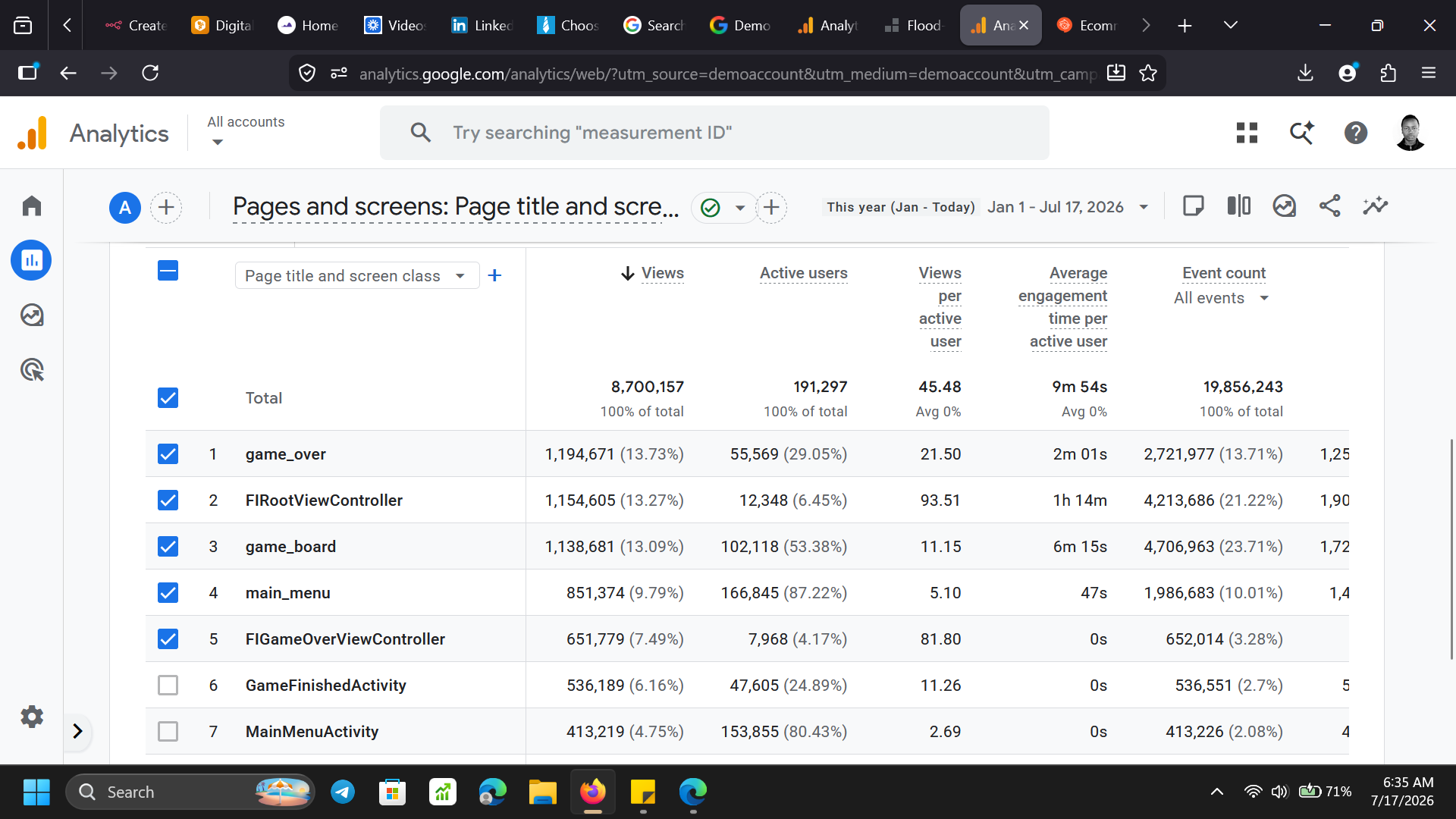The image size is (1456, 819).
Task: Uncheck the game_over row checkbox
Action: [168, 454]
